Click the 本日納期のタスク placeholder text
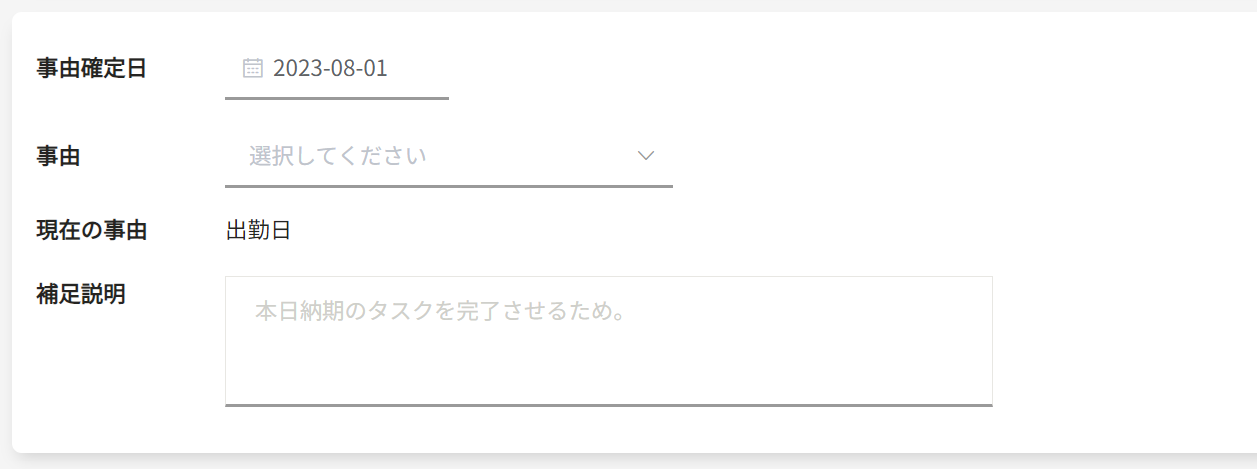This screenshot has height=469, width=1257. pos(440,311)
